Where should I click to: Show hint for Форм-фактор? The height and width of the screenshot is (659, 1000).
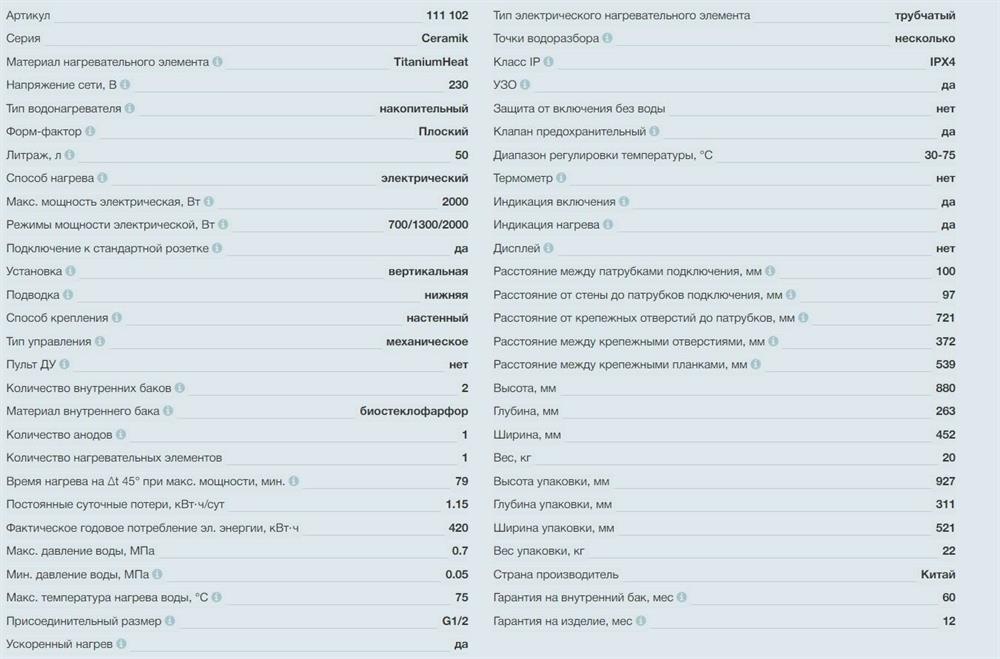click(x=91, y=132)
